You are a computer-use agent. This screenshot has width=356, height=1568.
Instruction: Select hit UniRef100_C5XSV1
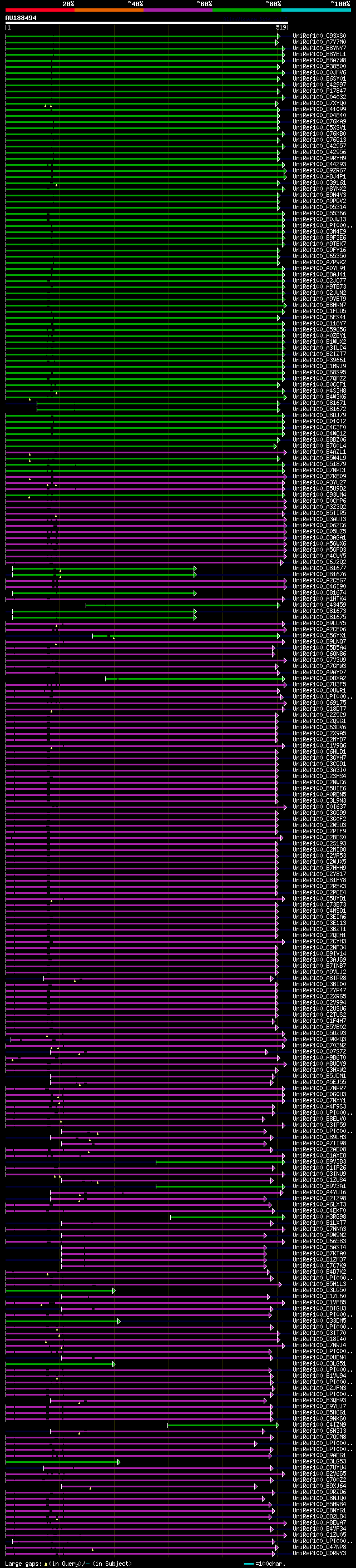pyautogui.click(x=319, y=128)
